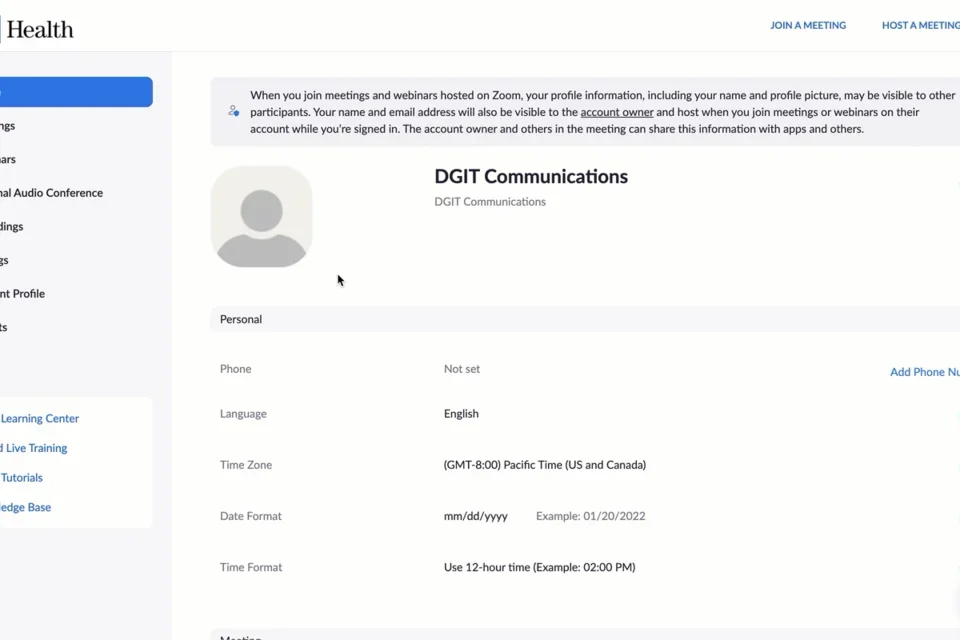Click the DGIT Communications display name
The height and width of the screenshot is (640, 960).
pos(530,176)
